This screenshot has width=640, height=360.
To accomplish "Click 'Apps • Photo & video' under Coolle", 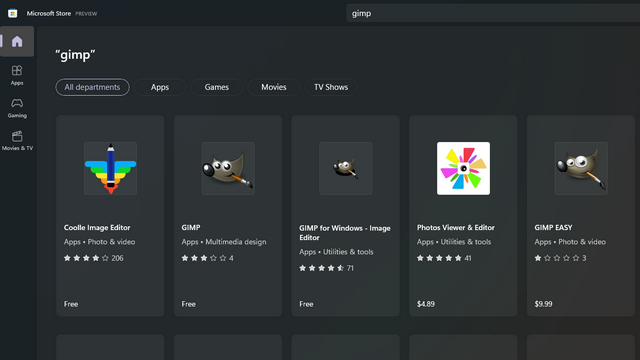I will (99, 242).
